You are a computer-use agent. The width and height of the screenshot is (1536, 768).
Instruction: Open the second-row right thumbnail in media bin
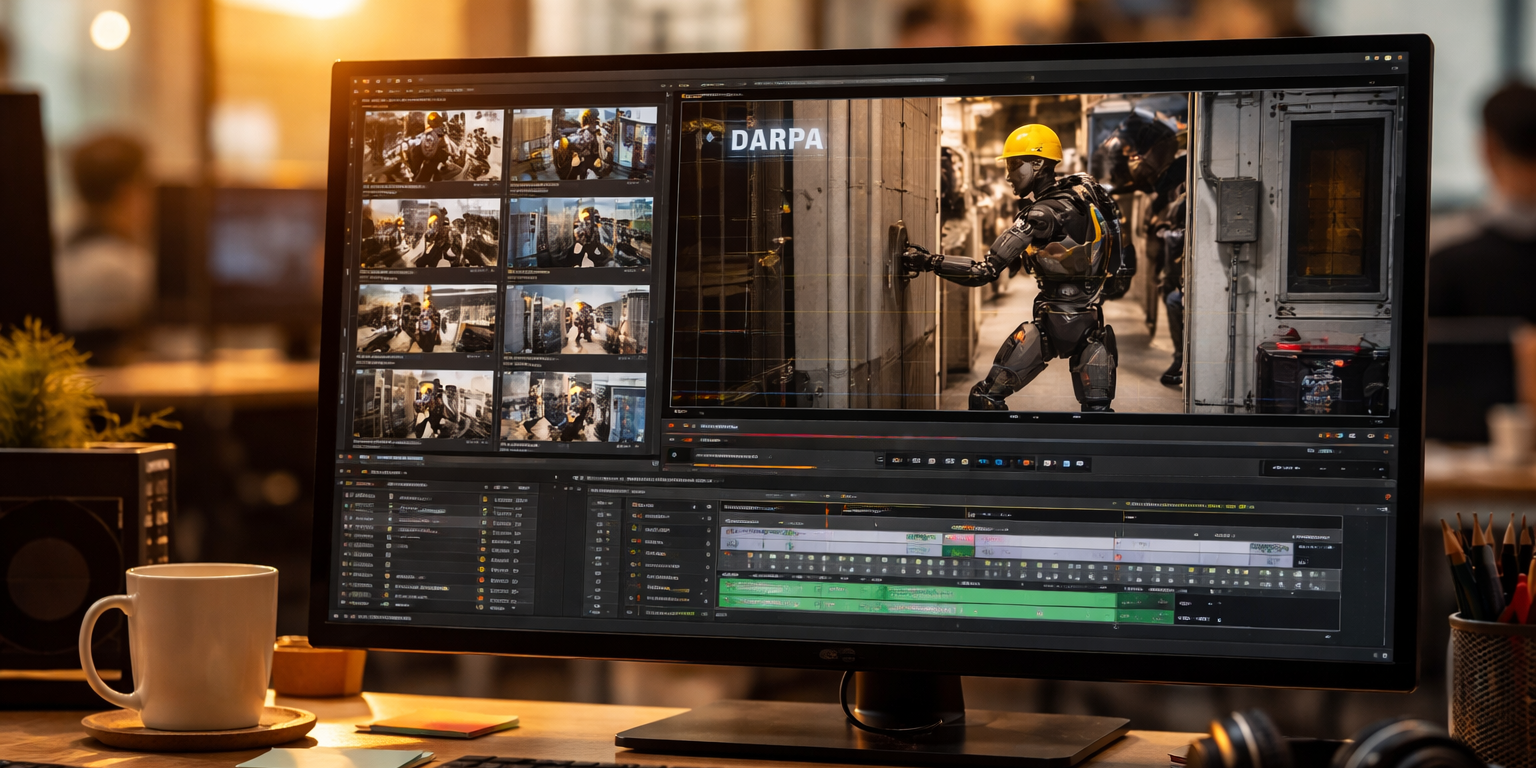(x=580, y=232)
